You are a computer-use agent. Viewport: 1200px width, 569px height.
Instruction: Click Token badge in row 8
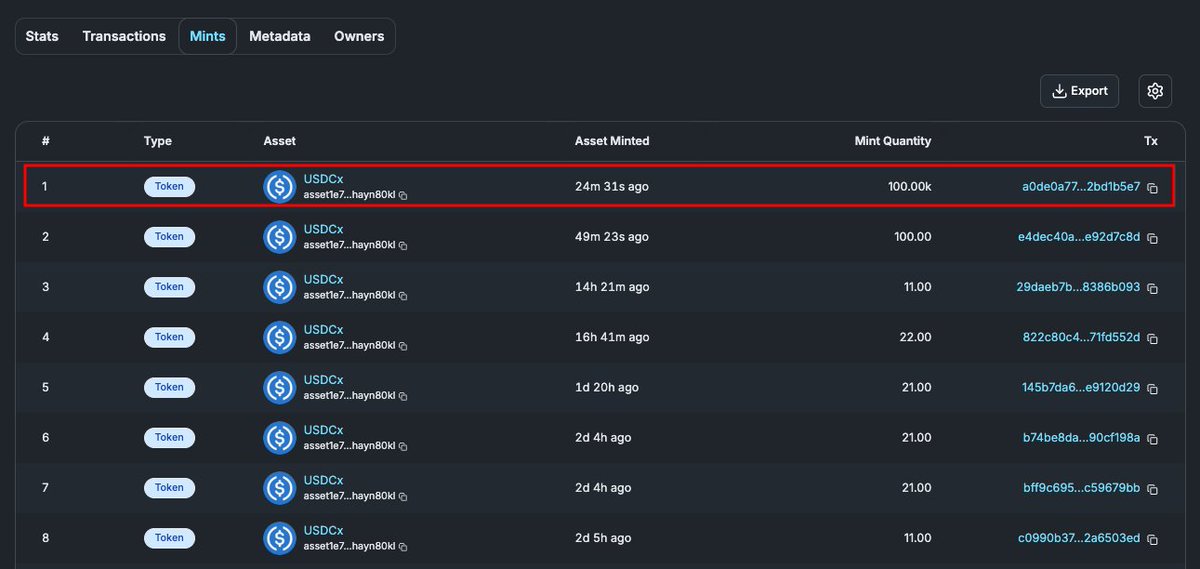[x=169, y=538]
